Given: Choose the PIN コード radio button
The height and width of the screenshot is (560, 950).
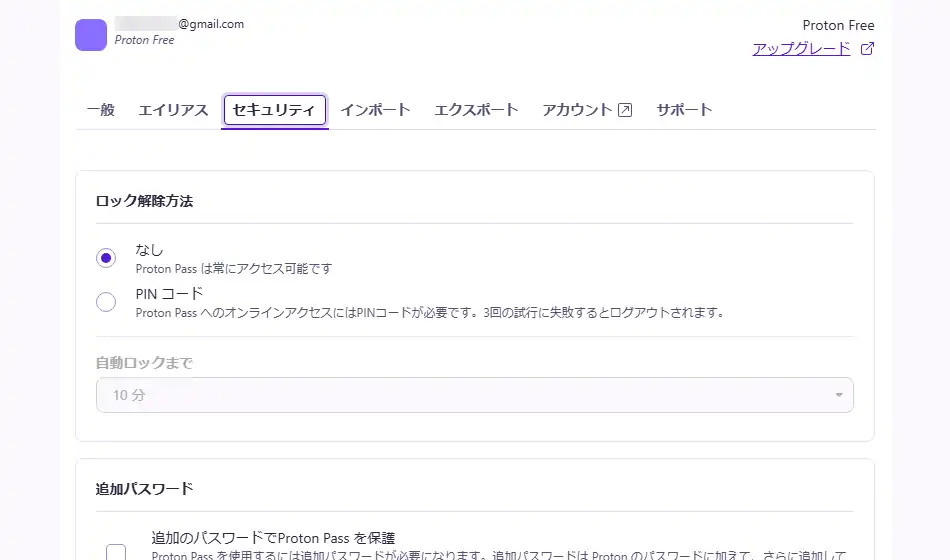Looking at the screenshot, I should click(106, 302).
